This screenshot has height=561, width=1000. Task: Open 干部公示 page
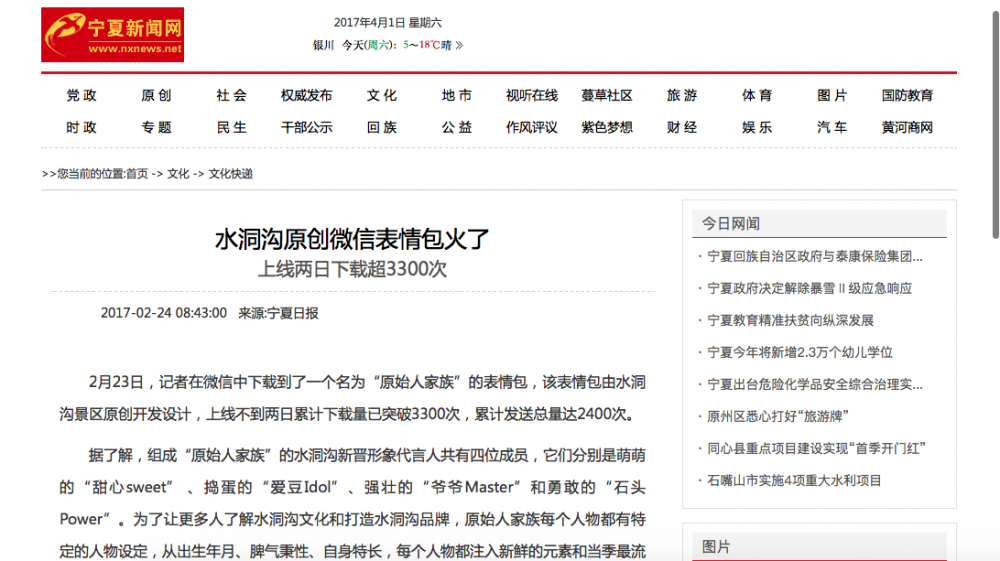coord(307,128)
